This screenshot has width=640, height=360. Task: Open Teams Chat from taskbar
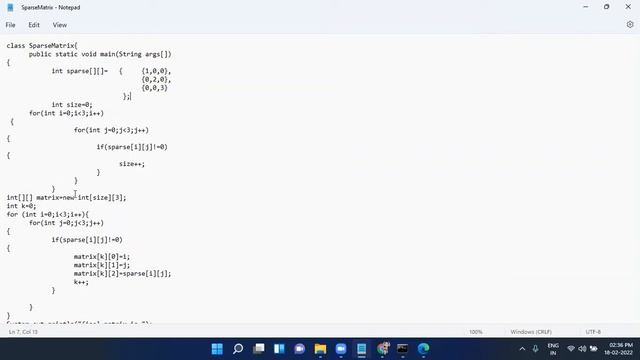(300, 349)
